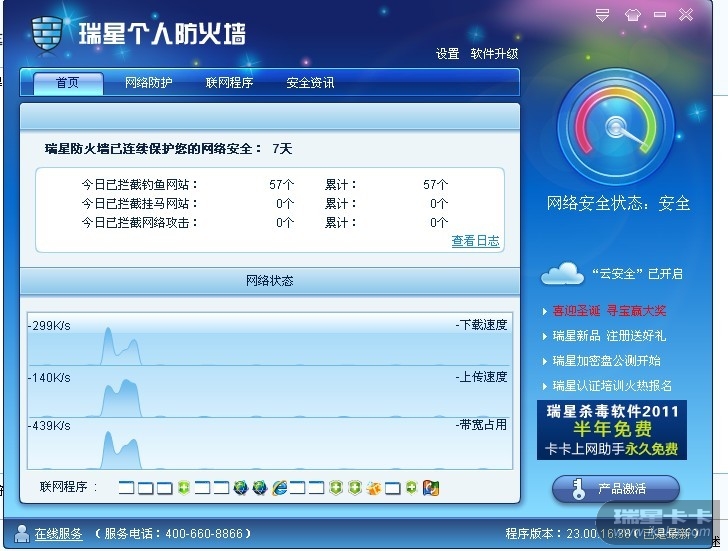Viewport: 728px width, 551px height.
Task: Click the Internet Explorer icon in 联网程序 row
Action: (280, 487)
